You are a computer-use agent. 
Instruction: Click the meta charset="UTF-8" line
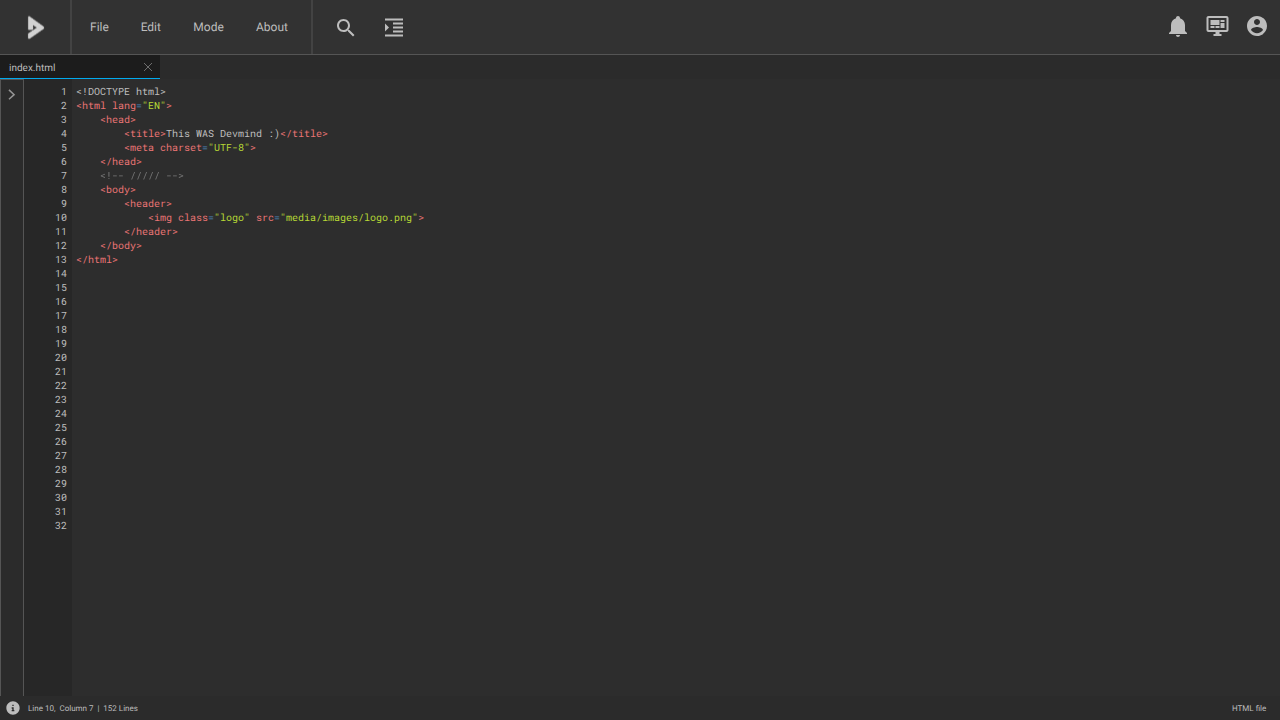pos(190,148)
